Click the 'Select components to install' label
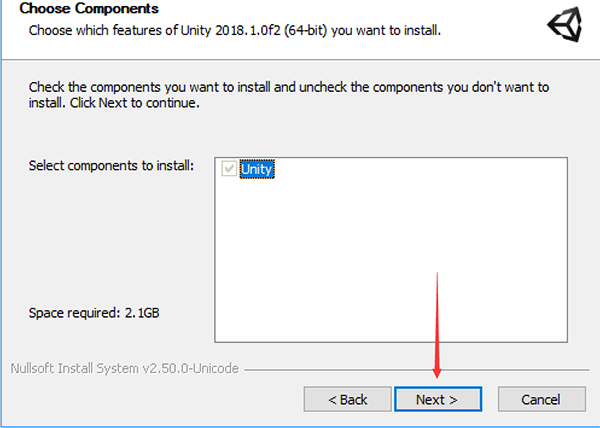Screen dimensions: 600x428 (112, 164)
